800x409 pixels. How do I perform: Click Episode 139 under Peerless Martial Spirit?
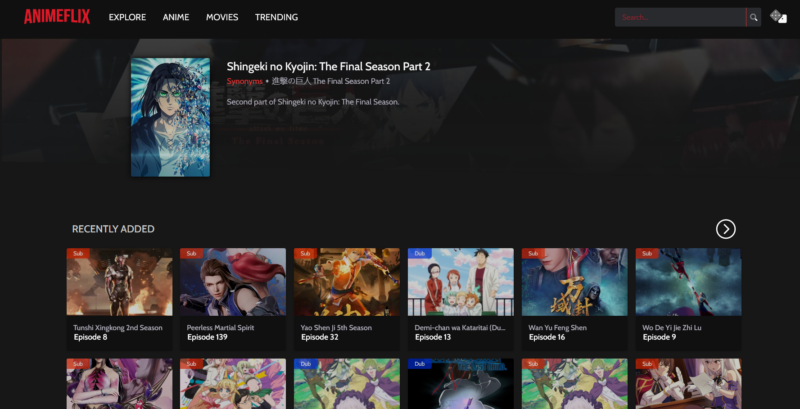(207, 337)
